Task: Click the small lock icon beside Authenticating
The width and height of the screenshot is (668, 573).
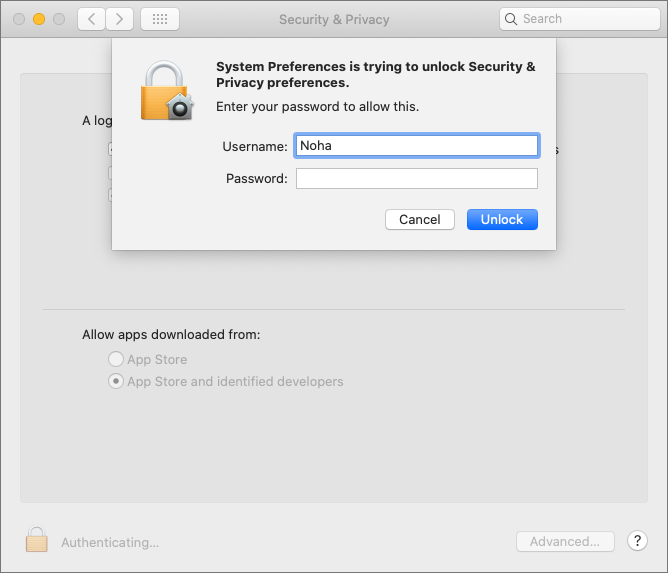Action: 37,541
